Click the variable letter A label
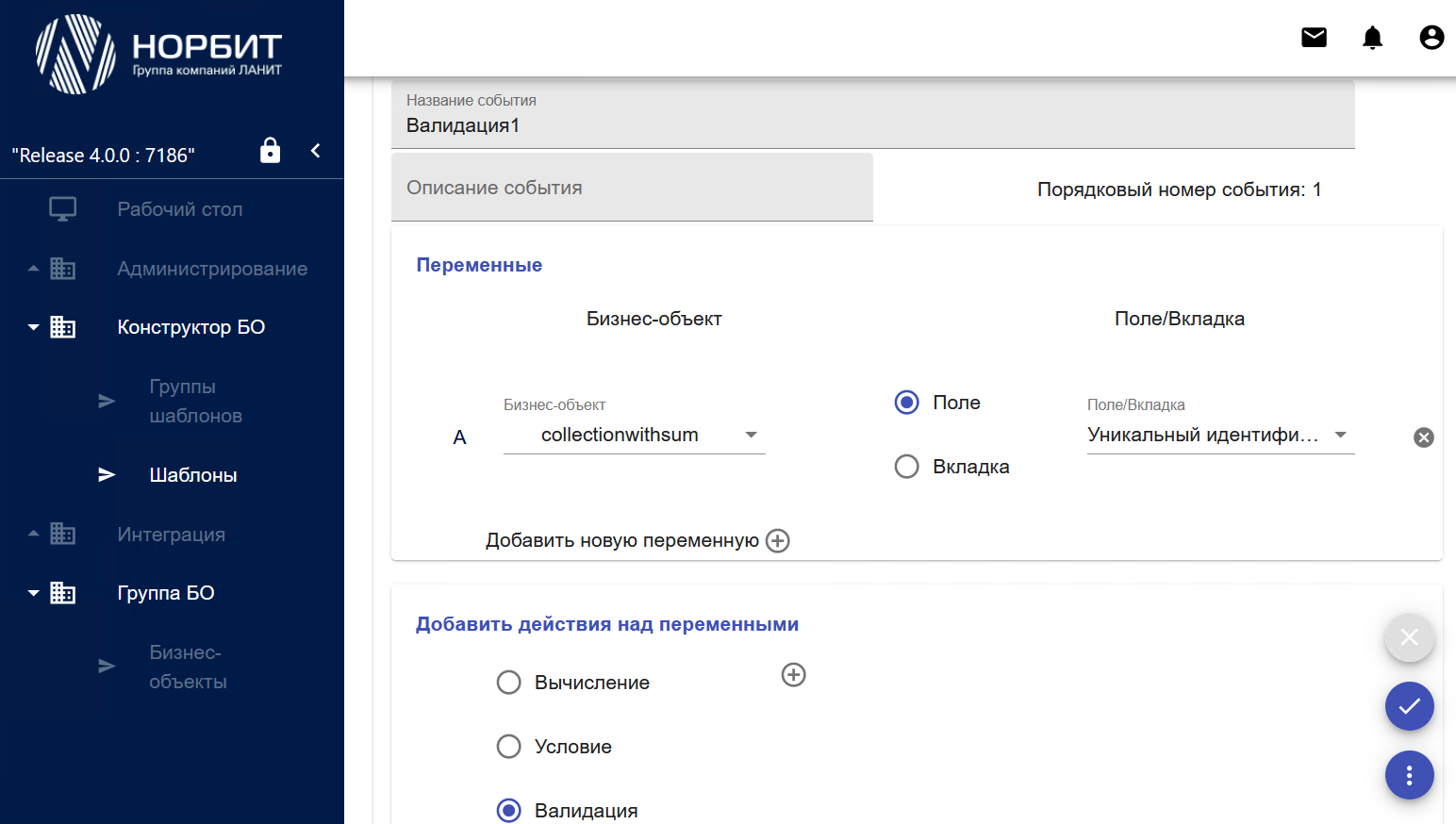Image resolution: width=1456 pixels, height=824 pixels. point(459,437)
